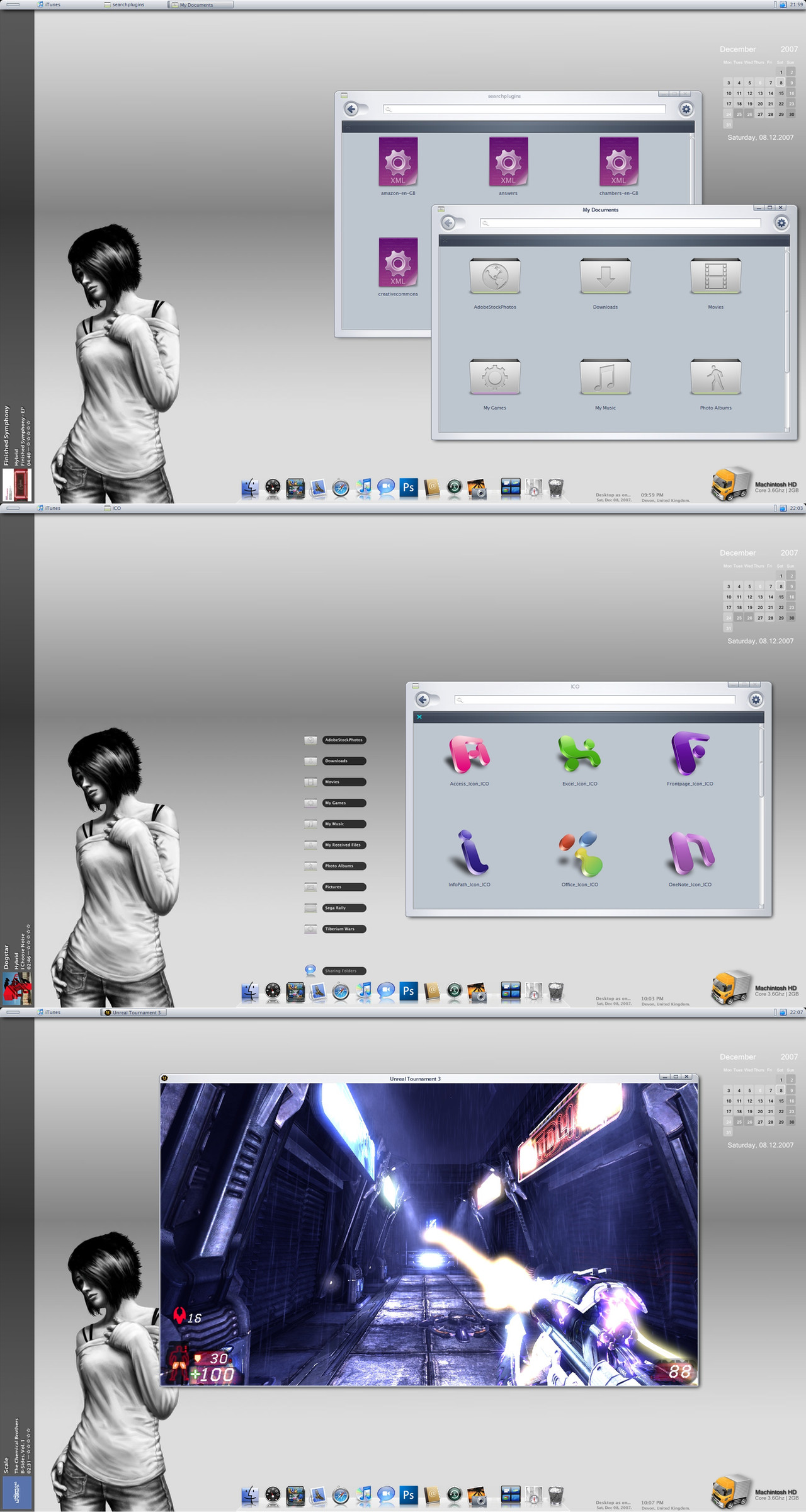Focus the search field in My Documents window
The image size is (806, 1512).
click(620, 222)
